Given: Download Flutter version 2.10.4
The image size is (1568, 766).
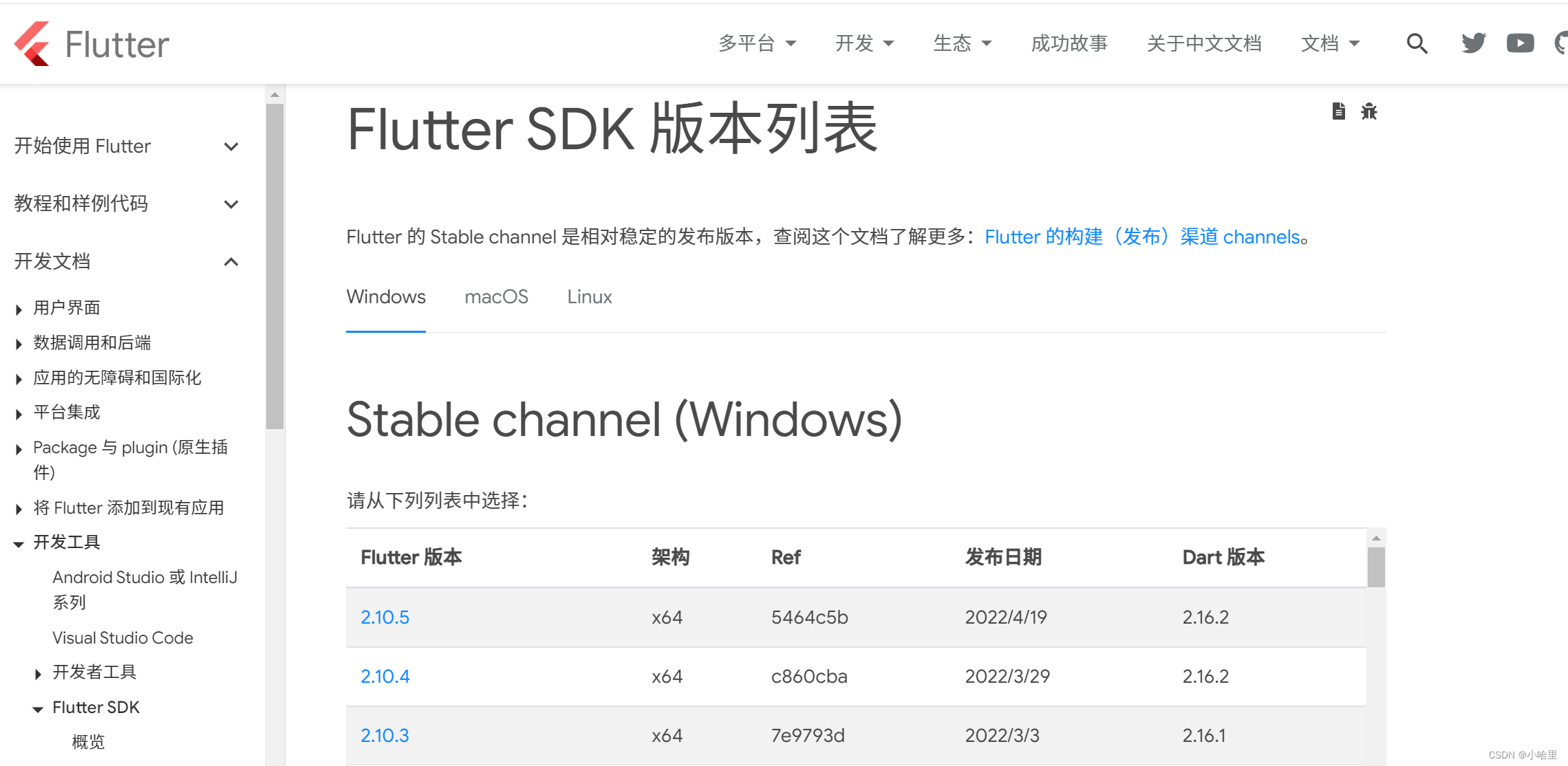Looking at the screenshot, I should (385, 677).
